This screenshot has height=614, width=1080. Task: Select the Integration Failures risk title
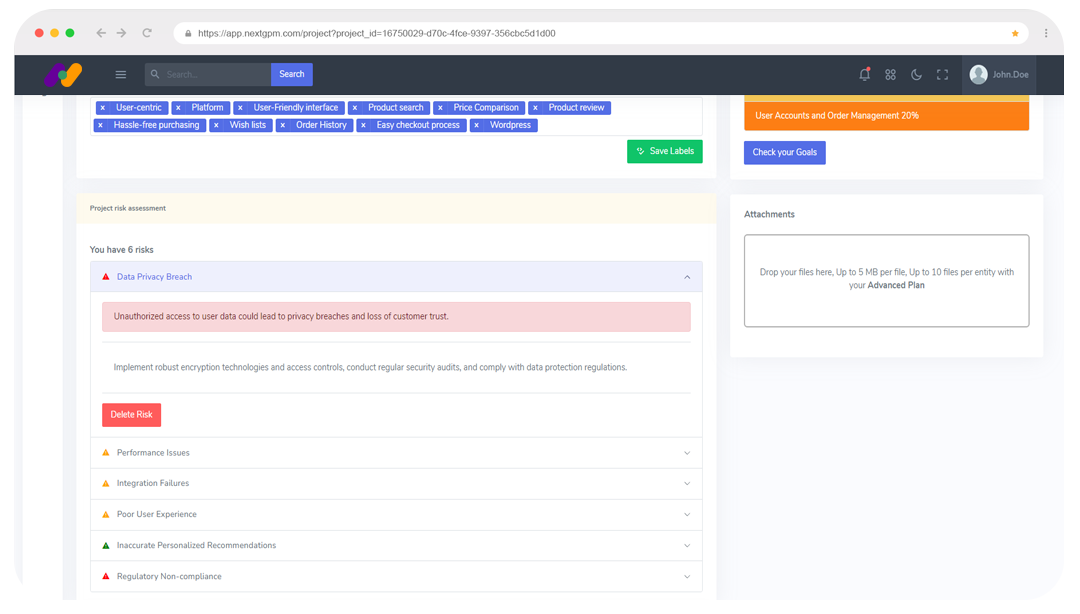pos(153,484)
